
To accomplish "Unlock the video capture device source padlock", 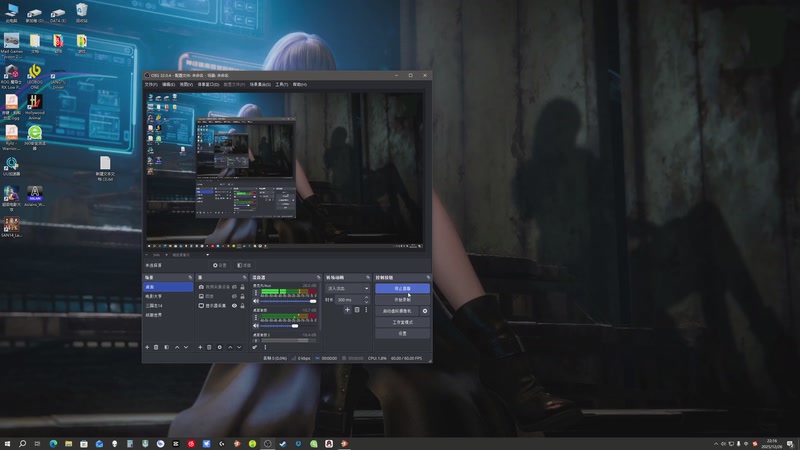I will [x=242, y=287].
